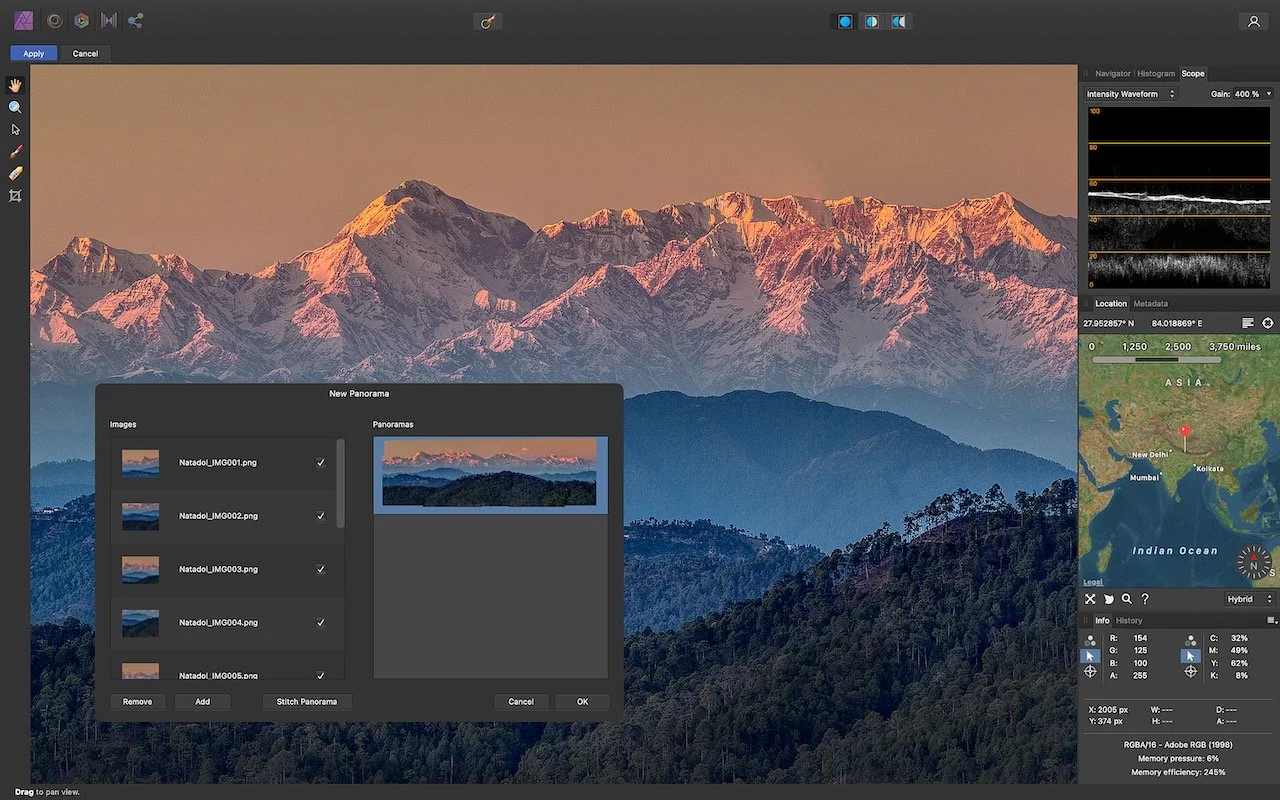Viewport: 1280px width, 800px height.
Task: Uncheck Natadol_IMG003.png in the Images list
Action: pyautogui.click(x=320, y=569)
